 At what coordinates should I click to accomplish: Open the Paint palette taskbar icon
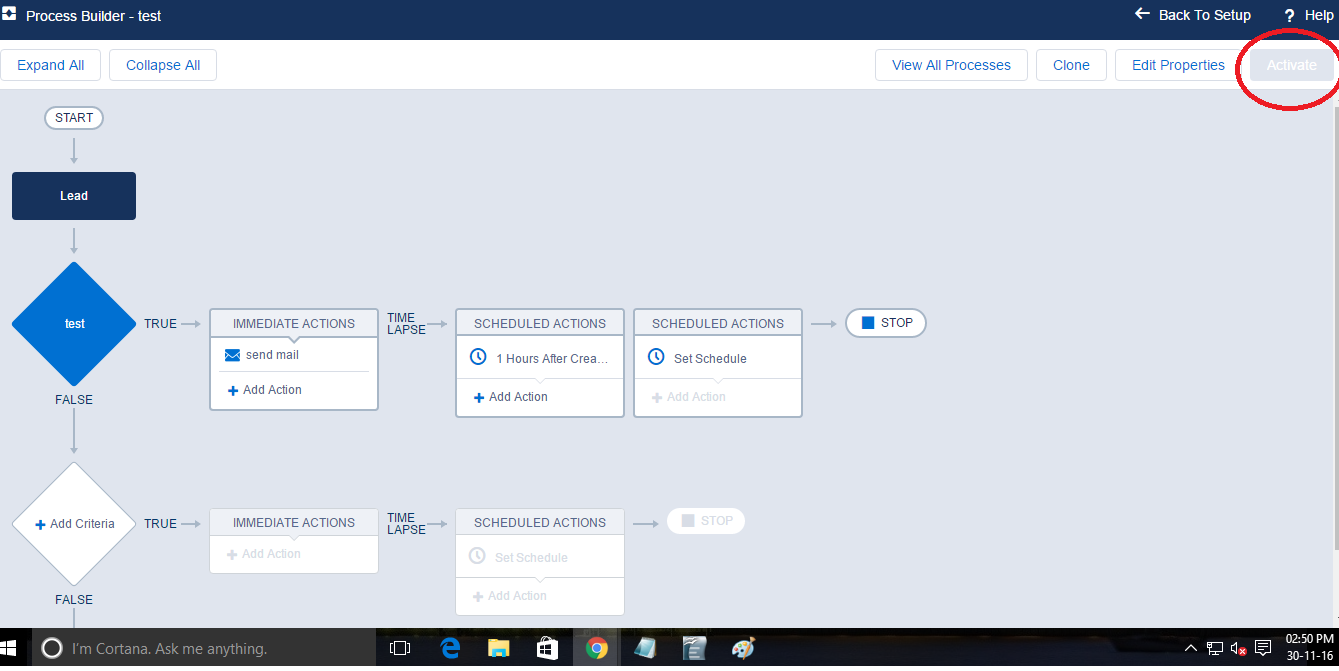[x=743, y=649]
